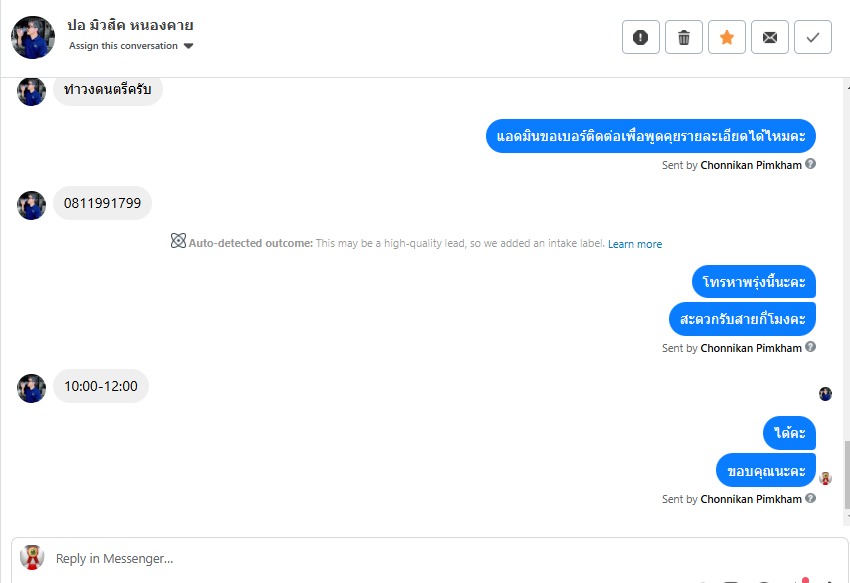
Task: Click seen-by avatar beside ขอบคุณนะคะ message
Action: [825, 478]
